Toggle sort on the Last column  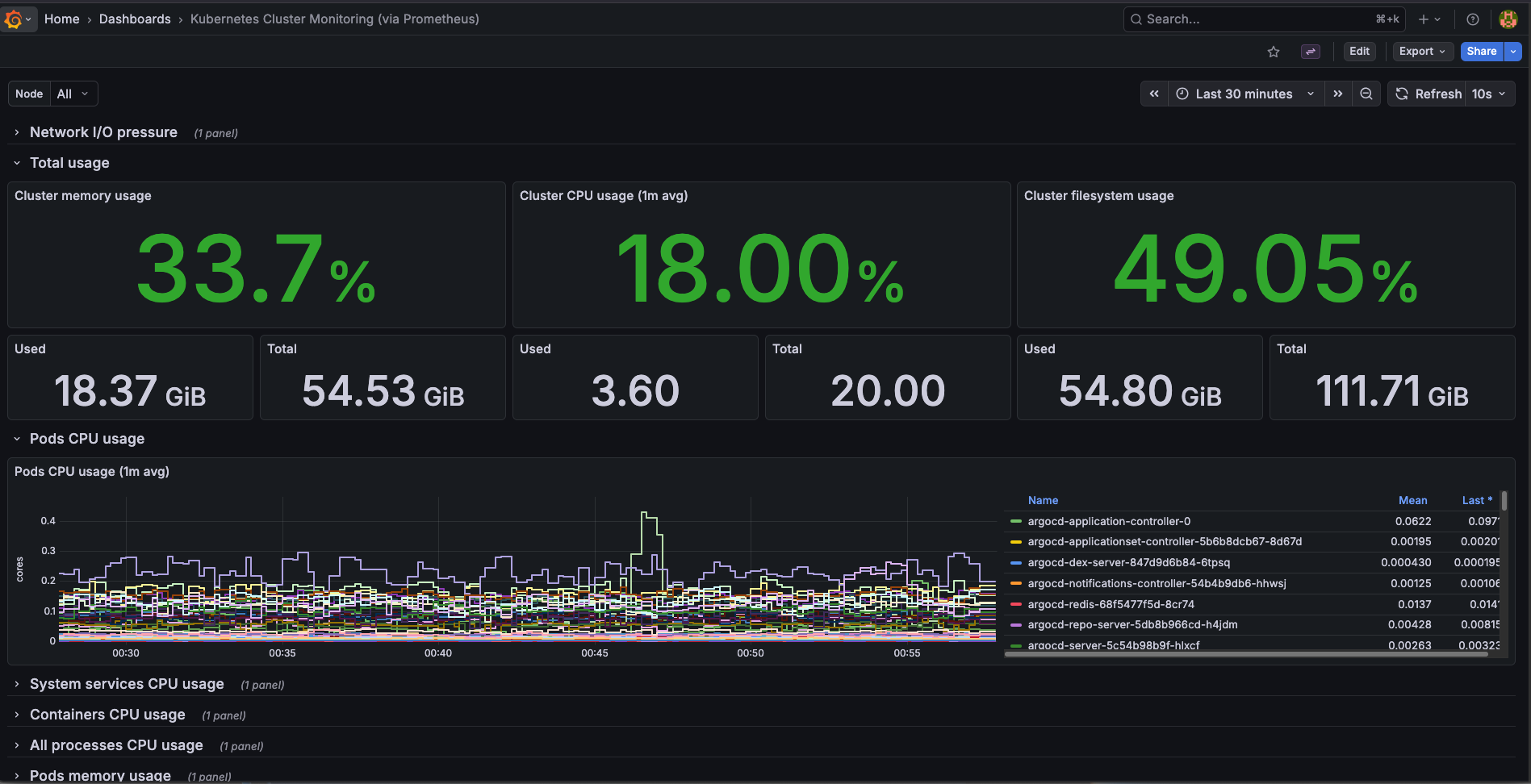pos(1476,500)
